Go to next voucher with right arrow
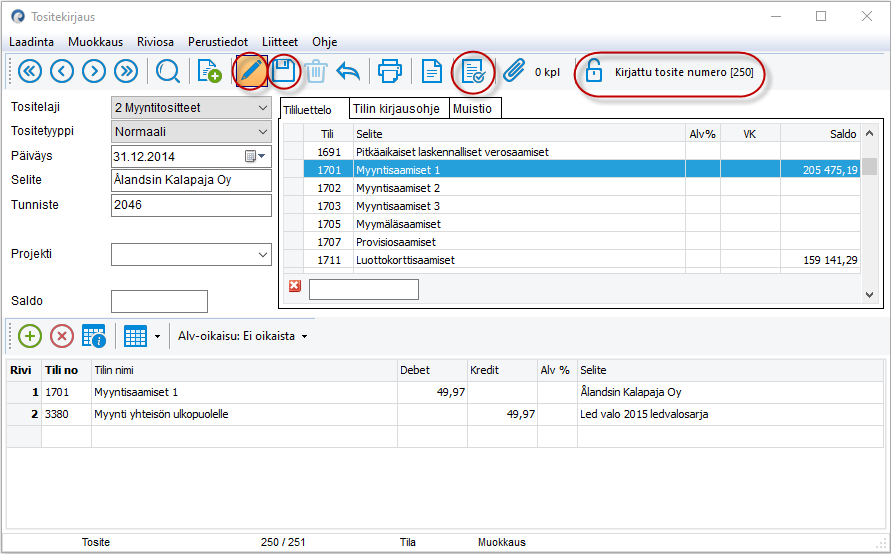Viewport: 891px width, 554px height. 94,72
